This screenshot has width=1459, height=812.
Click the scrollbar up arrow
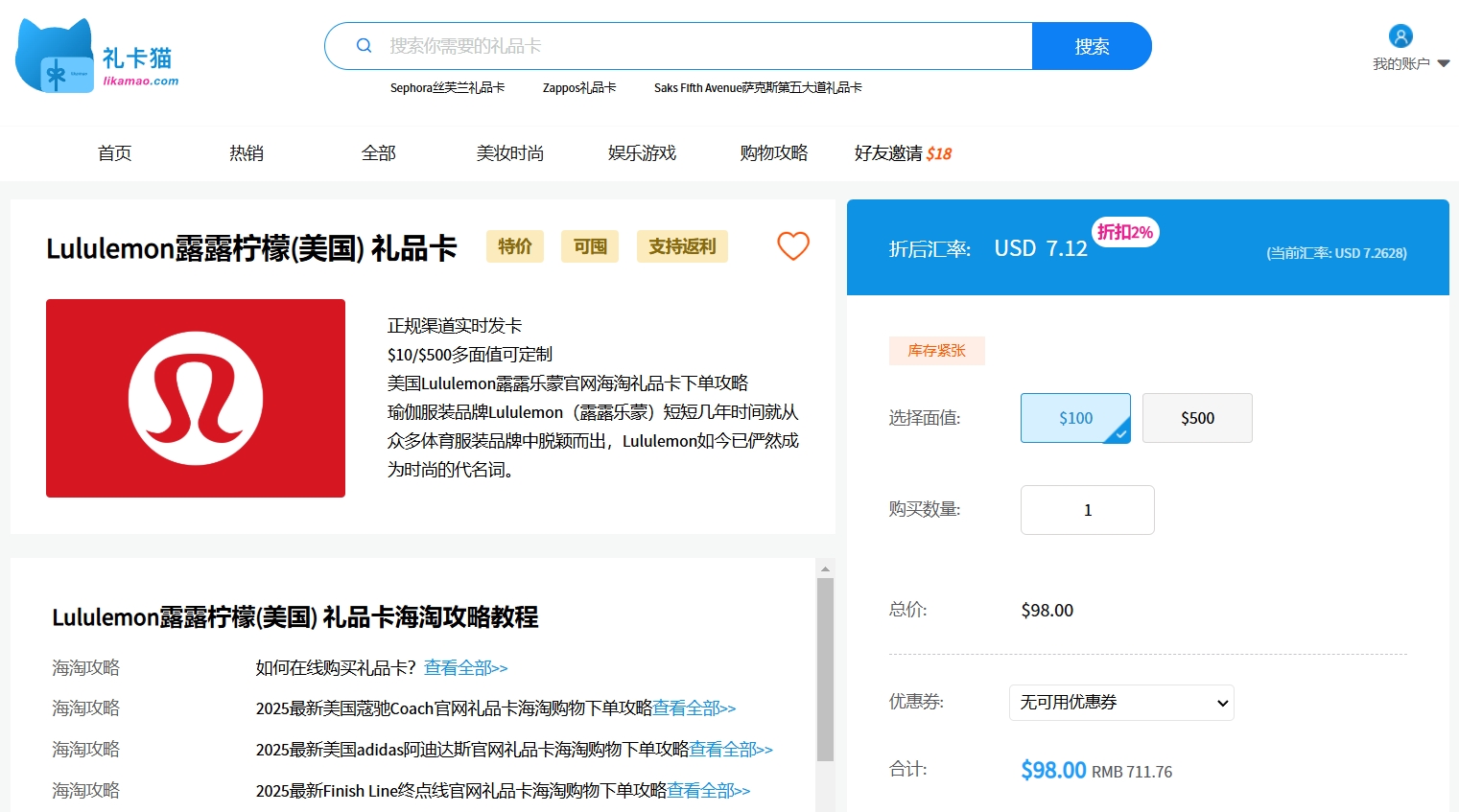pos(825,568)
